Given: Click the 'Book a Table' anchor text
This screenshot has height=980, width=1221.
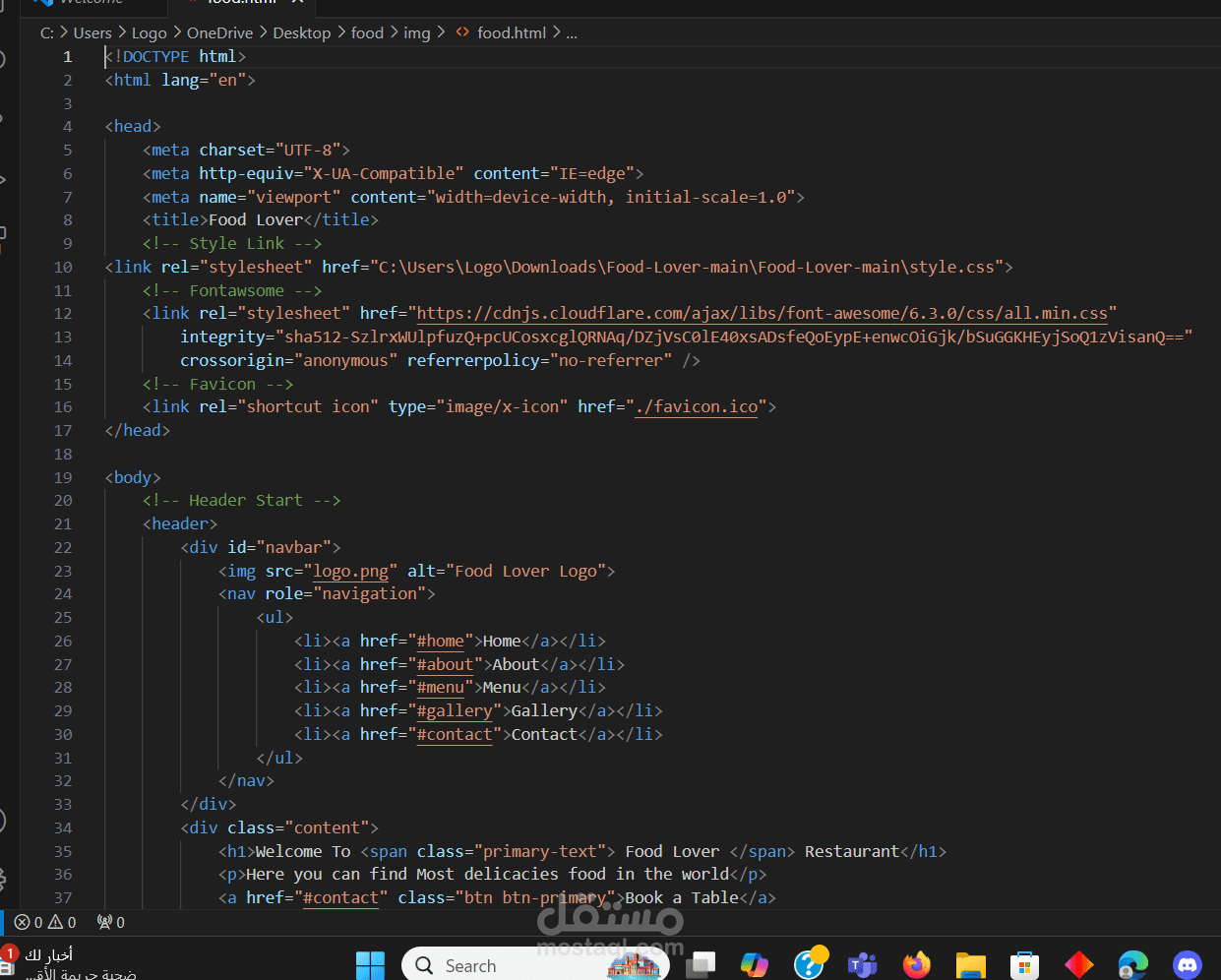Looking at the screenshot, I should click(x=682, y=897).
